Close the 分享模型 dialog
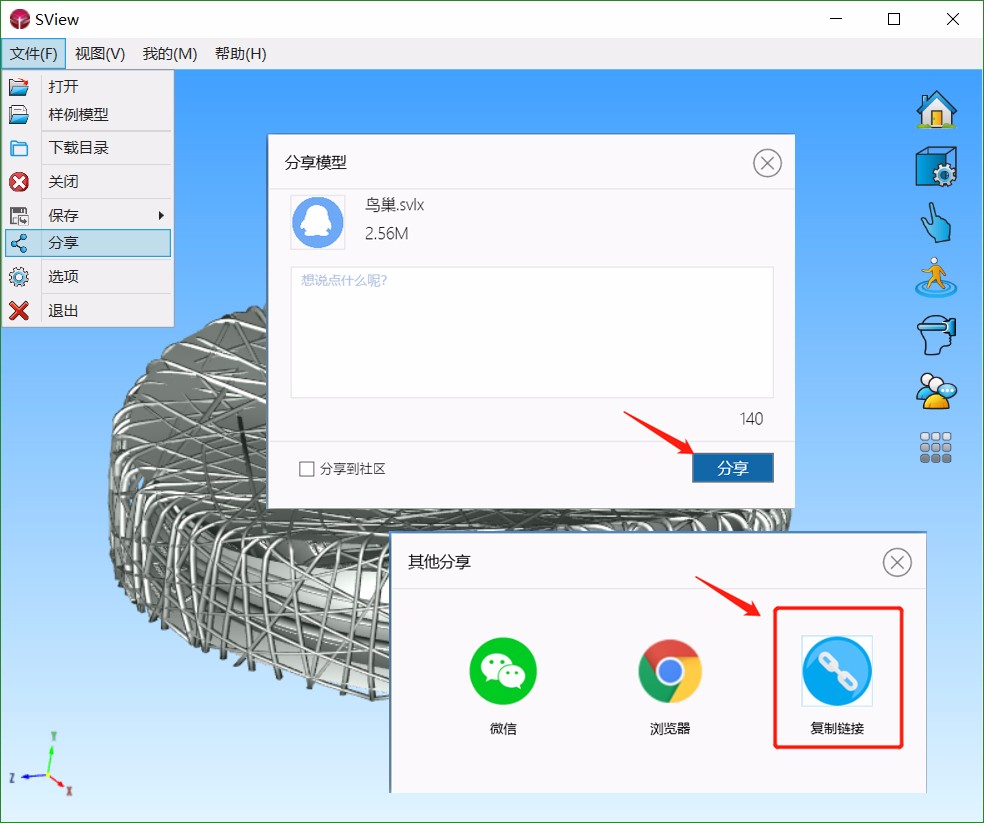Screen dimensions: 984x823 coord(767,163)
